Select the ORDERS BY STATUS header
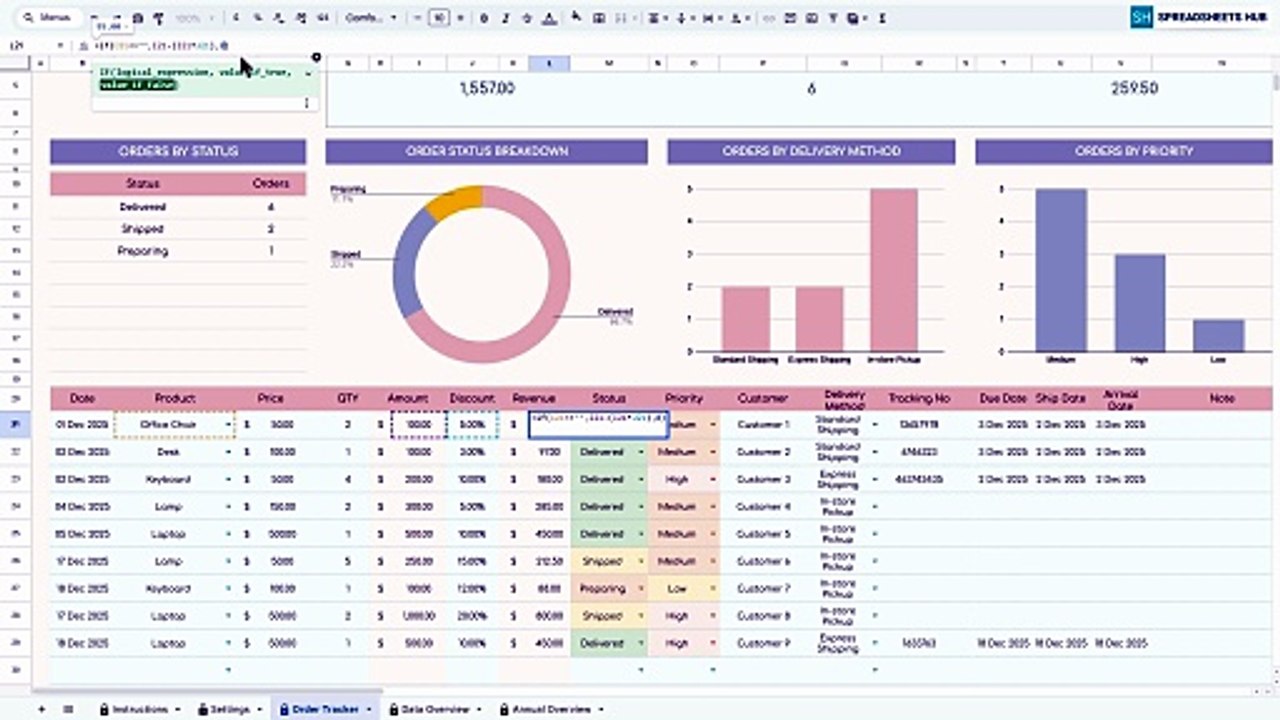Screen dimensions: 1280x720 [x=178, y=151]
